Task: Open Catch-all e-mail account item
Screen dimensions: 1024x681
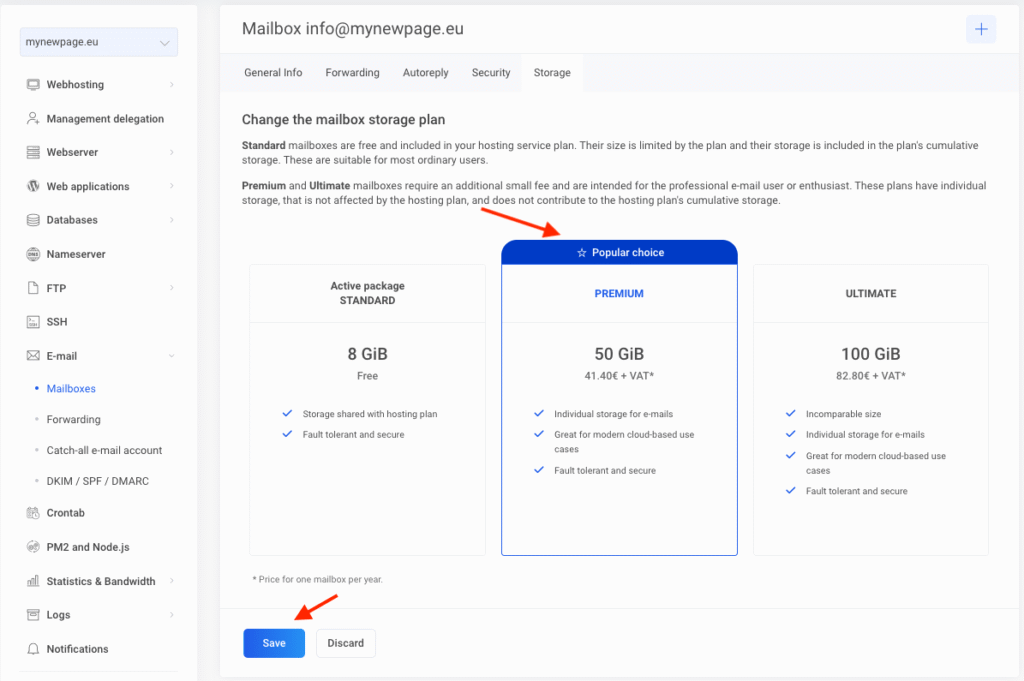Action: click(x=104, y=451)
